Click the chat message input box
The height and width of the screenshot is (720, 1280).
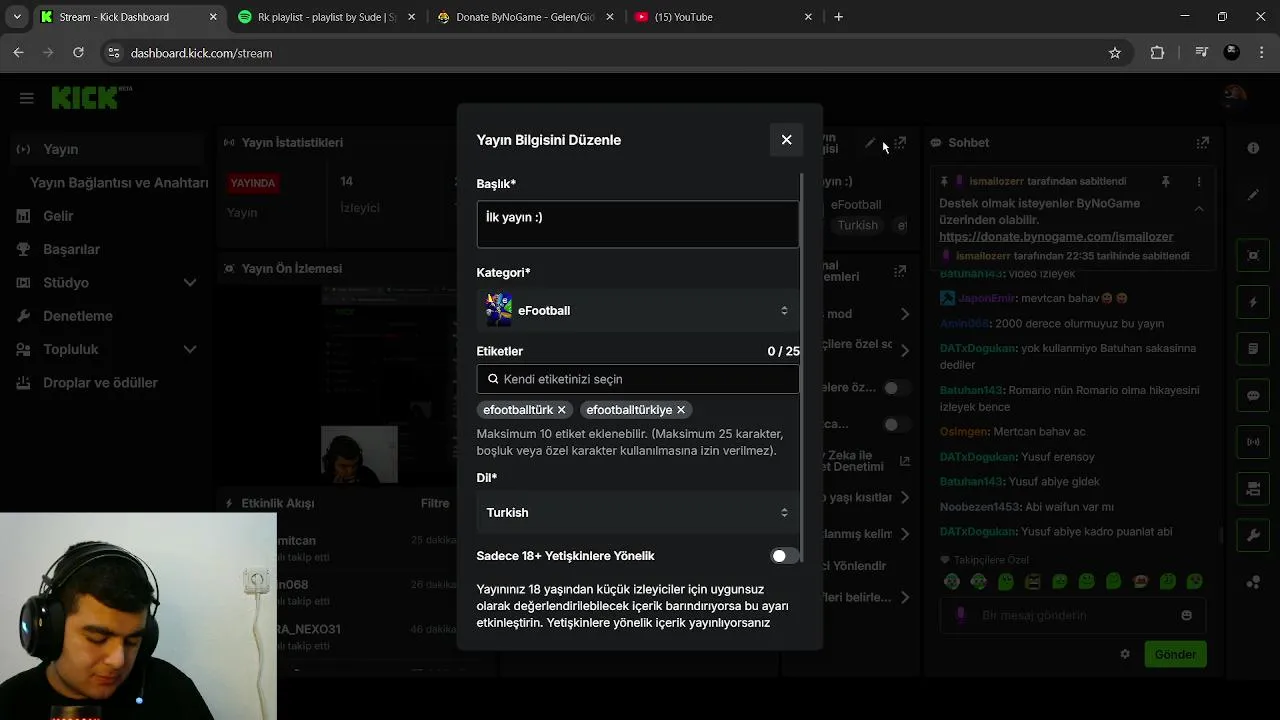(1073, 616)
